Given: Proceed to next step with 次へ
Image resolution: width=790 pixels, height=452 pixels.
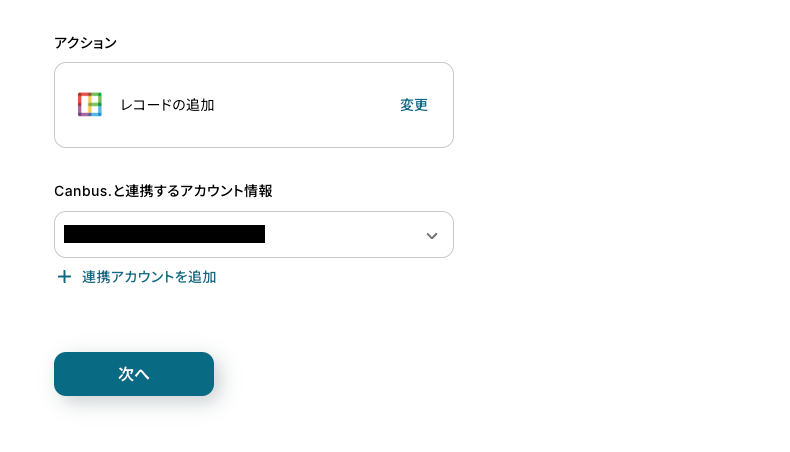Looking at the screenshot, I should (134, 373).
